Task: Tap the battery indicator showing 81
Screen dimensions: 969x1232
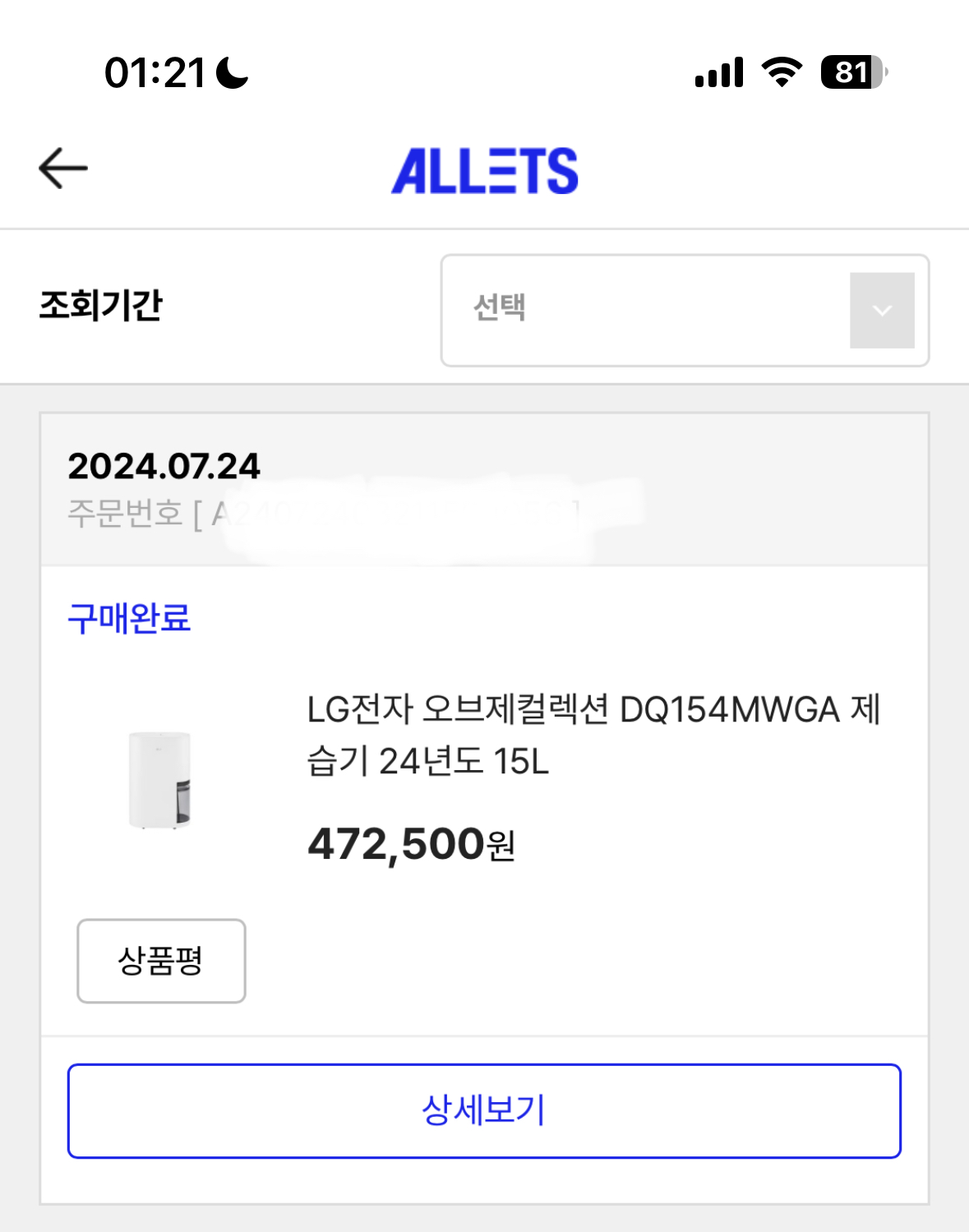Action: (x=853, y=72)
